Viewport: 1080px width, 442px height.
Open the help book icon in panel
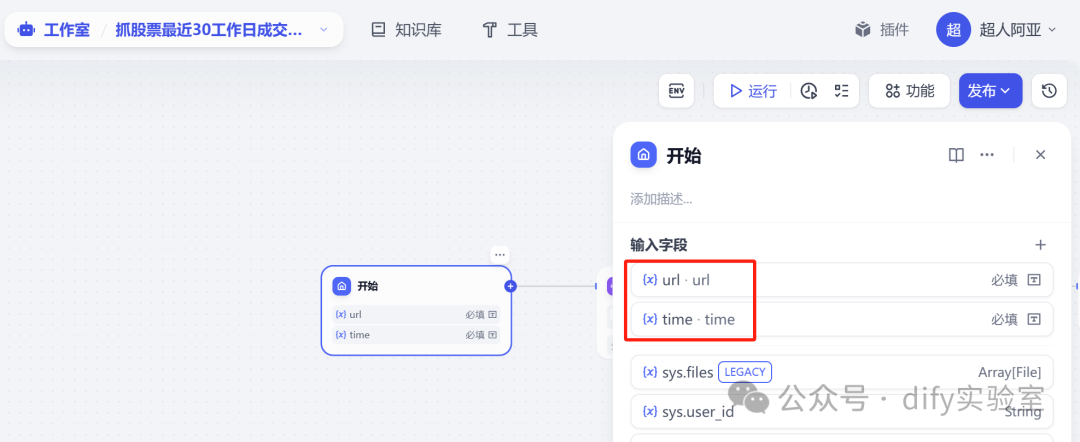pyautogui.click(x=956, y=155)
